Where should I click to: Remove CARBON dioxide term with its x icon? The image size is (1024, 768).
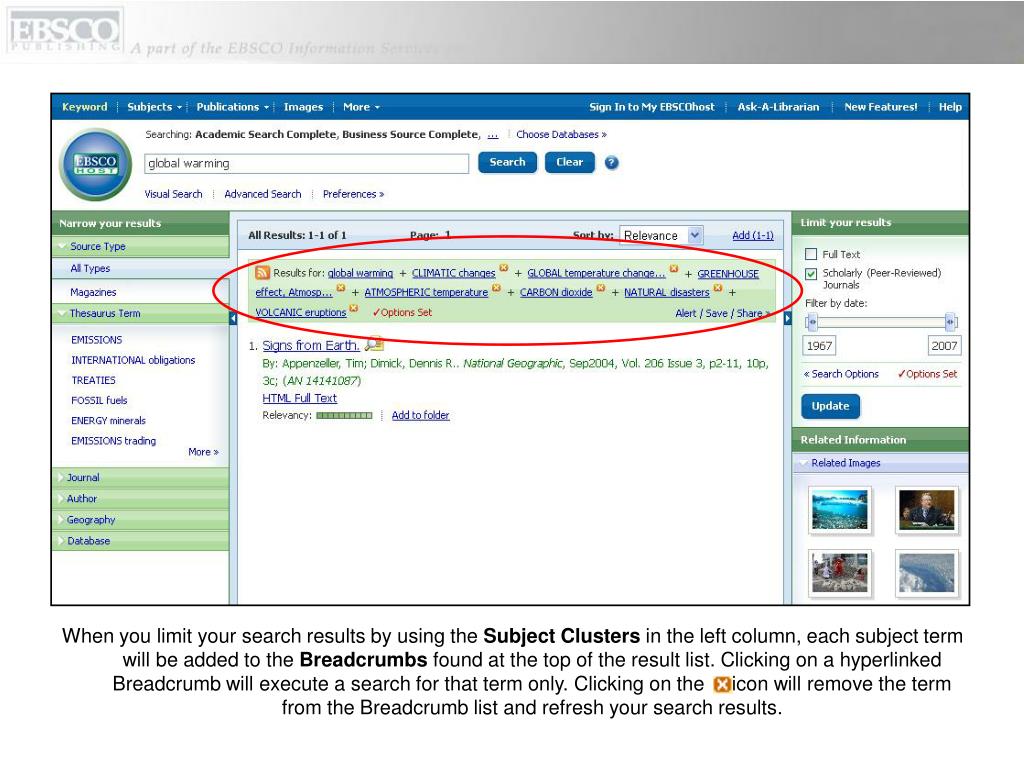(600, 287)
